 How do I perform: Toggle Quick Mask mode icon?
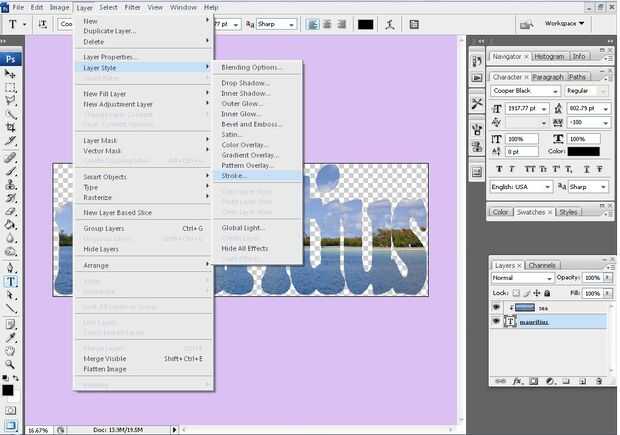point(10,410)
